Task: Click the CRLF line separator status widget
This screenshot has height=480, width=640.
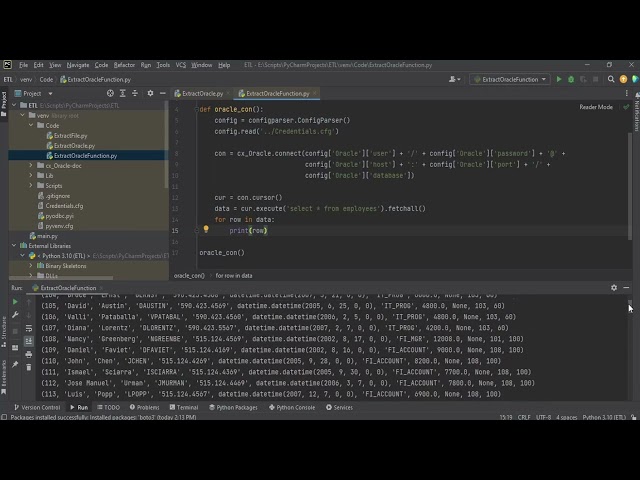Action: [524, 417]
